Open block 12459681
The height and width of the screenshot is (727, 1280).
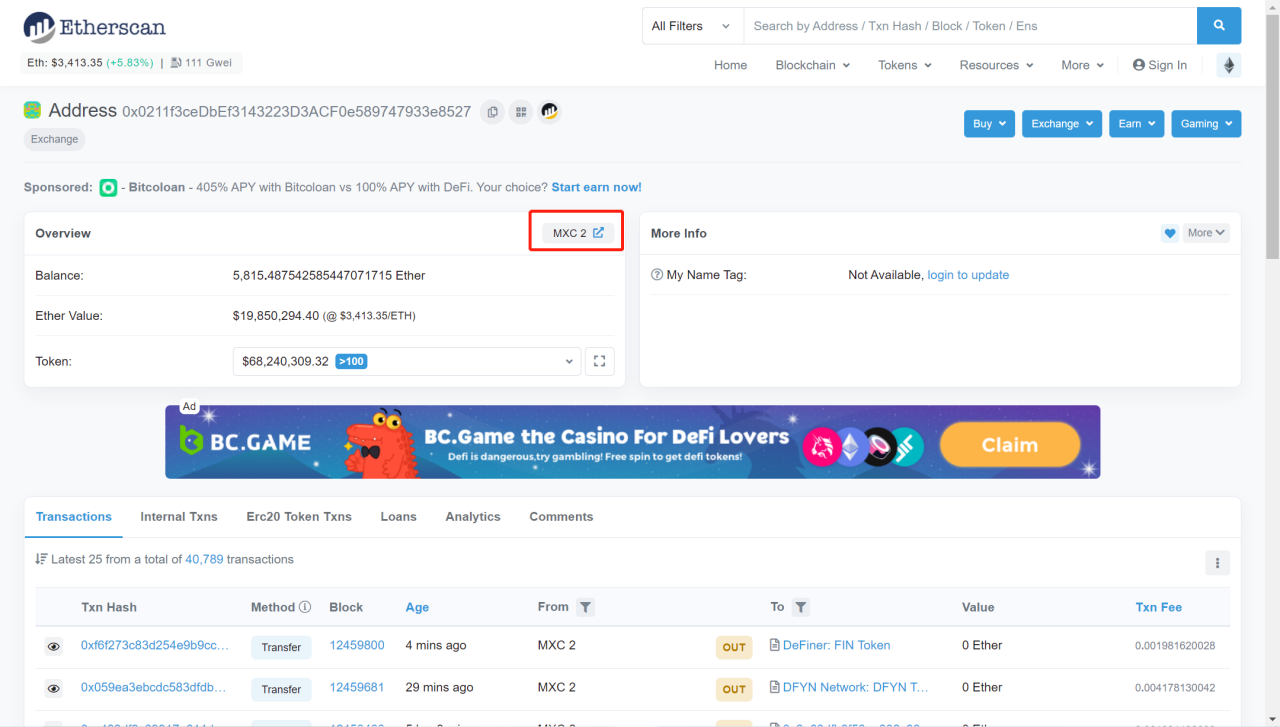(357, 688)
